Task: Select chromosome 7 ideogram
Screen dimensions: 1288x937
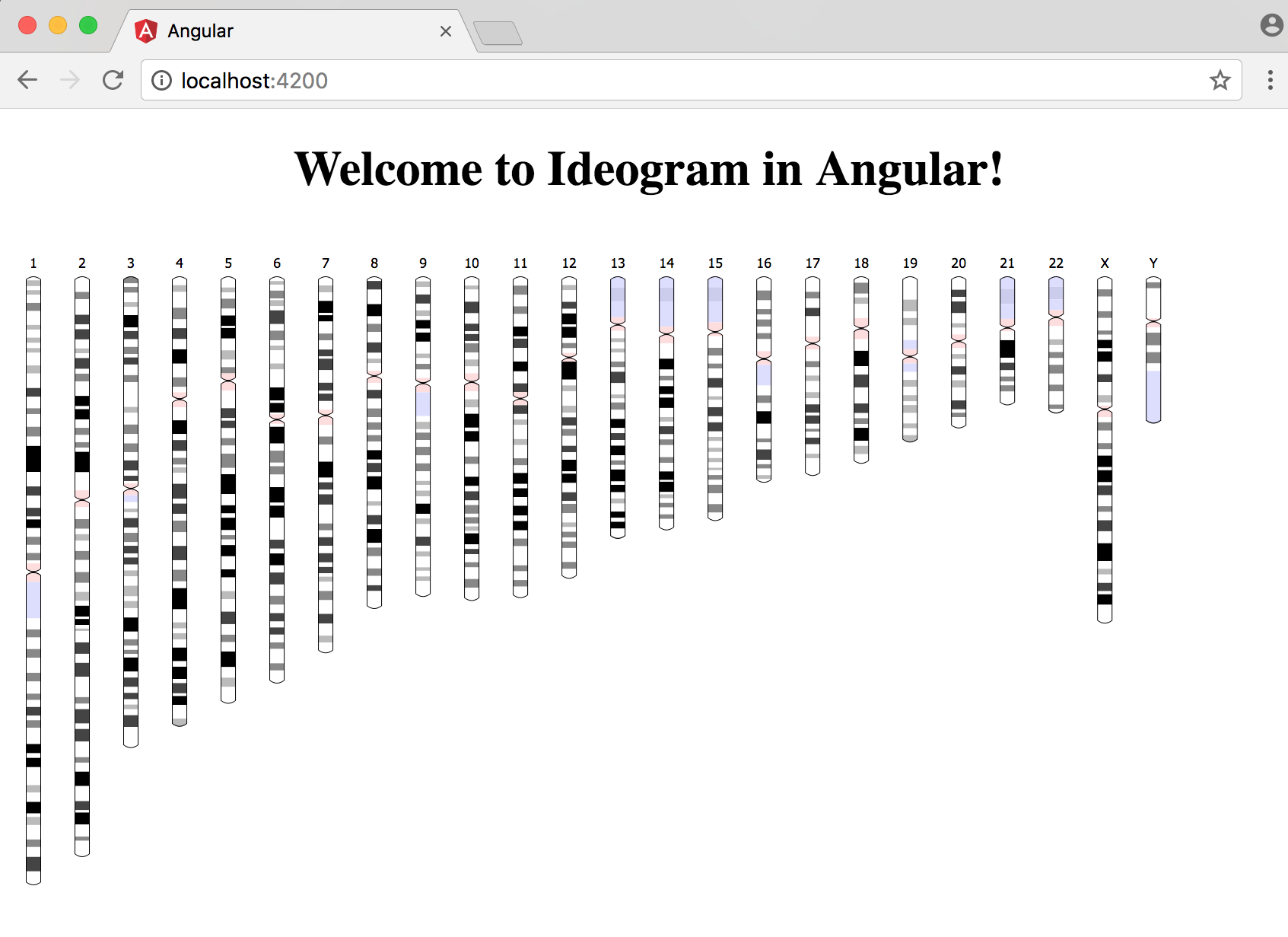Action: pyautogui.click(x=326, y=464)
